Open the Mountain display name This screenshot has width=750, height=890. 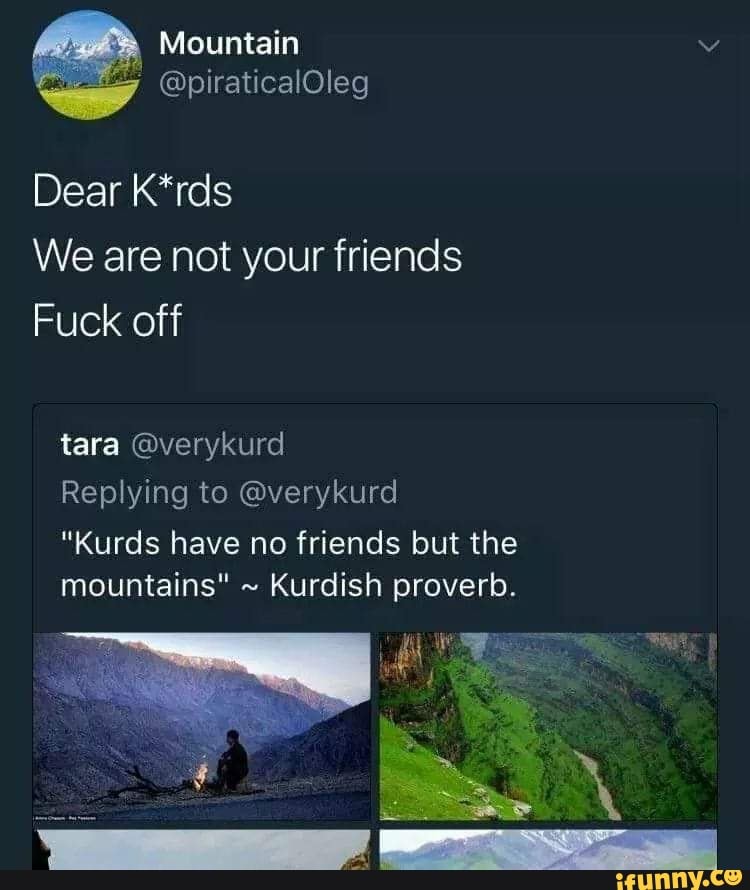pos(229,43)
